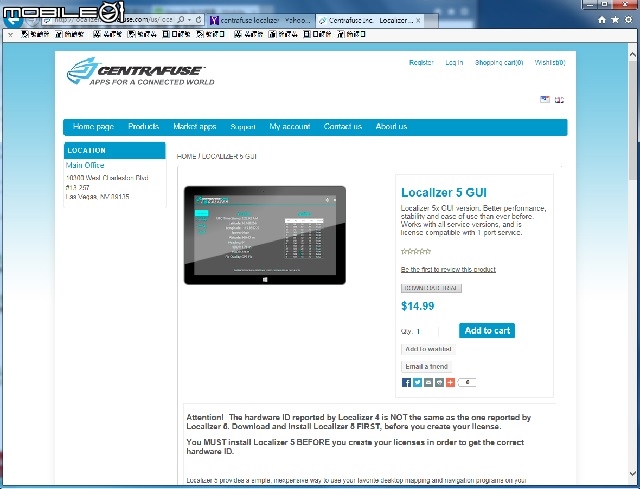Click the Add to cart button

point(487,331)
